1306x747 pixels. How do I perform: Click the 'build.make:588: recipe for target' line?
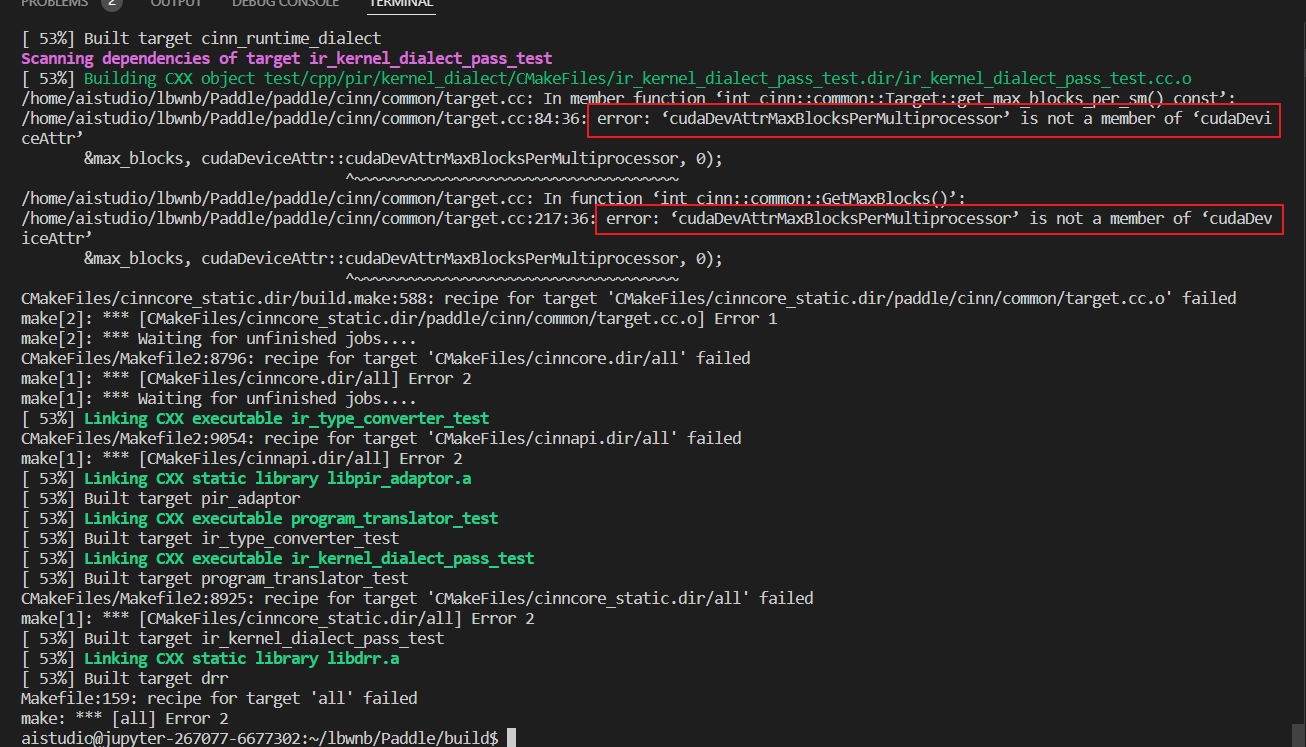click(628, 299)
